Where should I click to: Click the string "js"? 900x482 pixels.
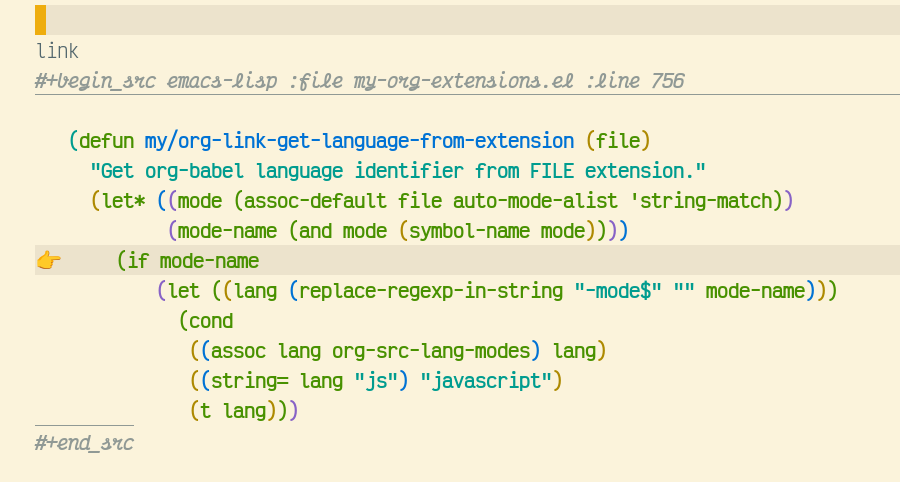coord(376,380)
